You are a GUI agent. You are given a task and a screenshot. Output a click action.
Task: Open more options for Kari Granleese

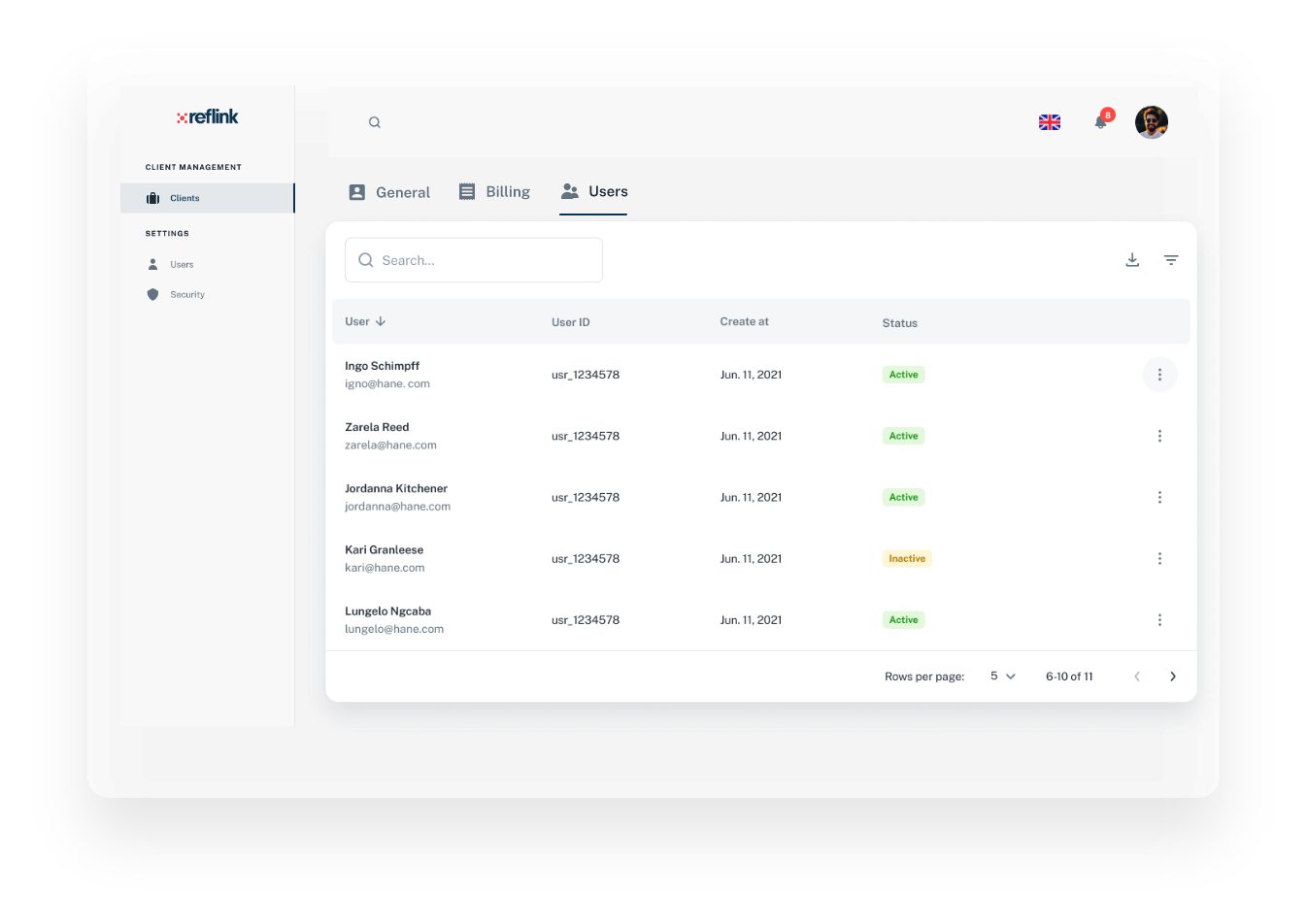tap(1159, 559)
